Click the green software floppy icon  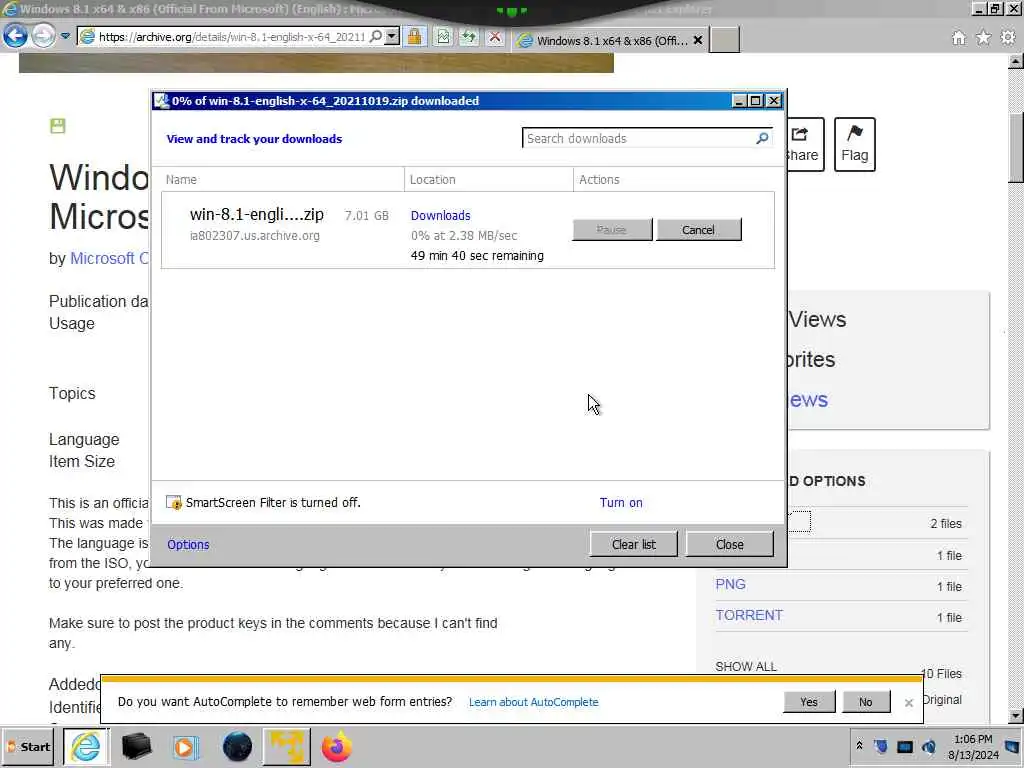pyautogui.click(x=57, y=126)
